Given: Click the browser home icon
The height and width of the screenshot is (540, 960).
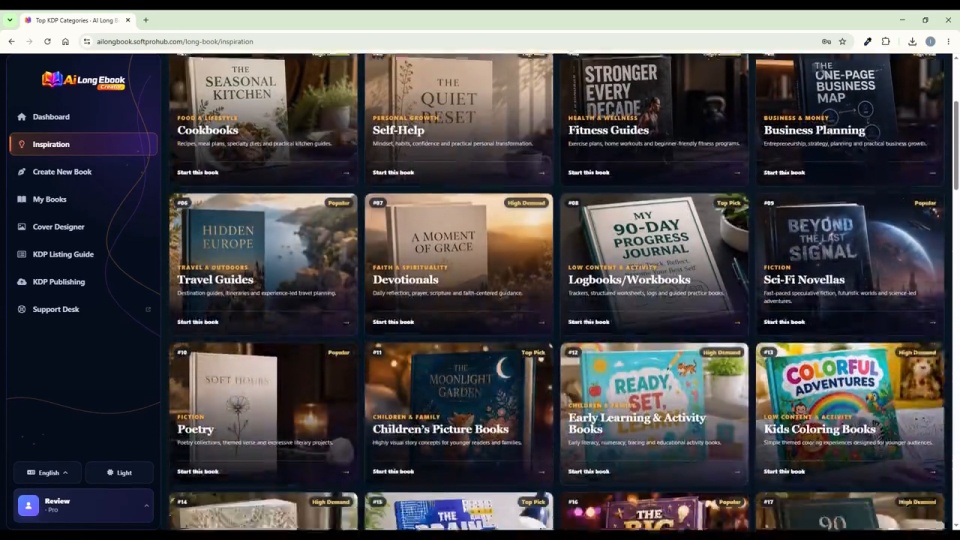Looking at the screenshot, I should tap(66, 42).
